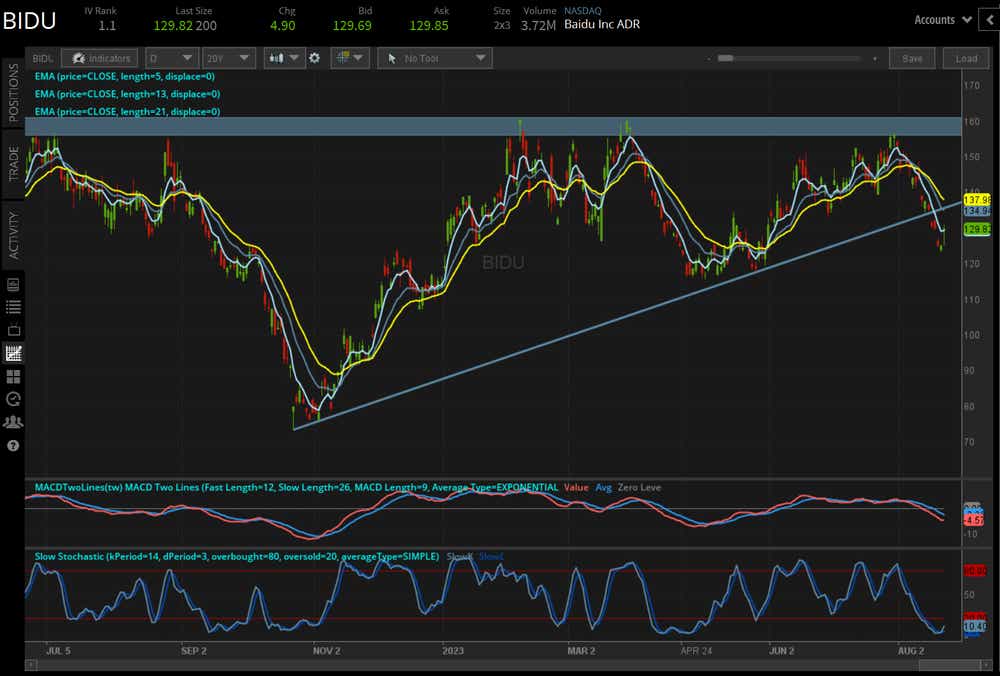The width and height of the screenshot is (1000, 676).
Task: Click the BIDU ticker symbol in header
Action: 29,20
